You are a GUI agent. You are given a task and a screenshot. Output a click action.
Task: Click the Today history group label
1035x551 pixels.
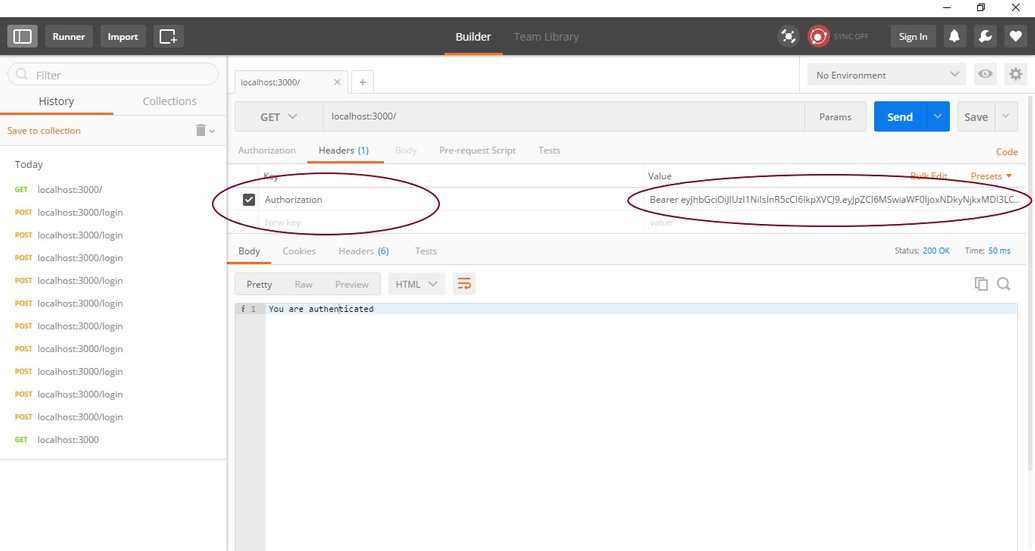(28, 164)
